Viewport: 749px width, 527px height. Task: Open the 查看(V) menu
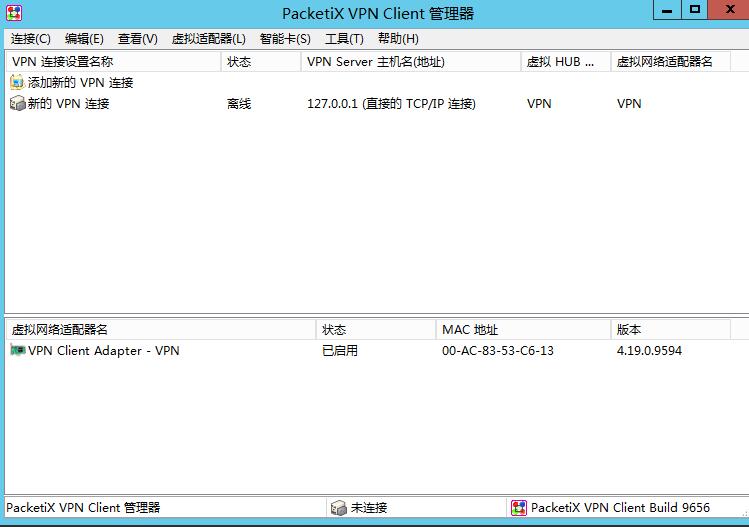pyautogui.click(x=138, y=39)
